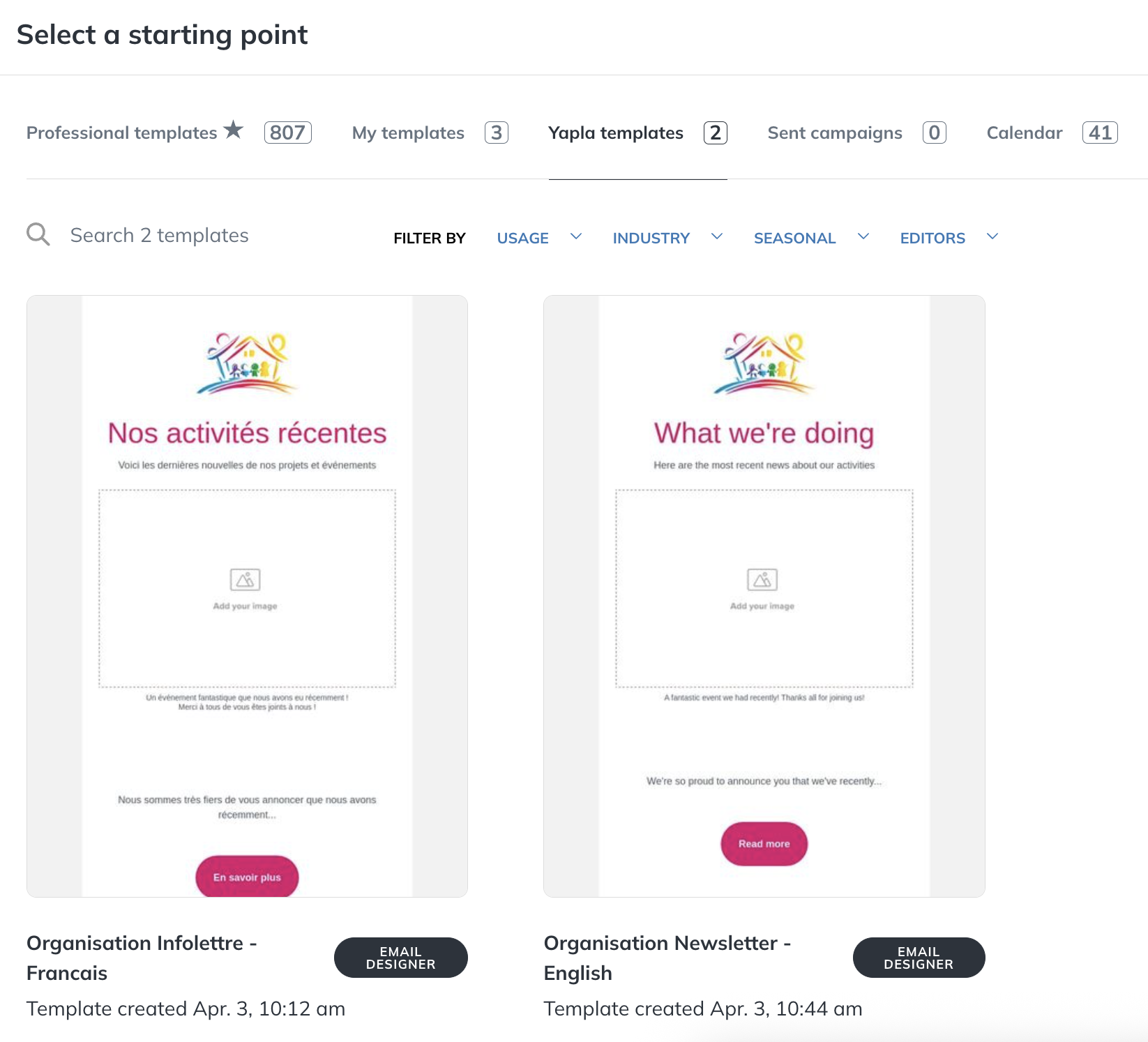Select the Yapla templates tab

(x=637, y=133)
